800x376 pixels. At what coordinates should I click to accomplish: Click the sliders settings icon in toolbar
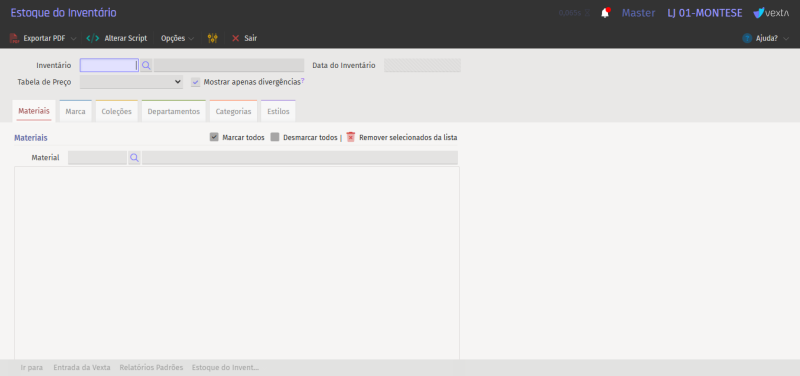pos(213,38)
